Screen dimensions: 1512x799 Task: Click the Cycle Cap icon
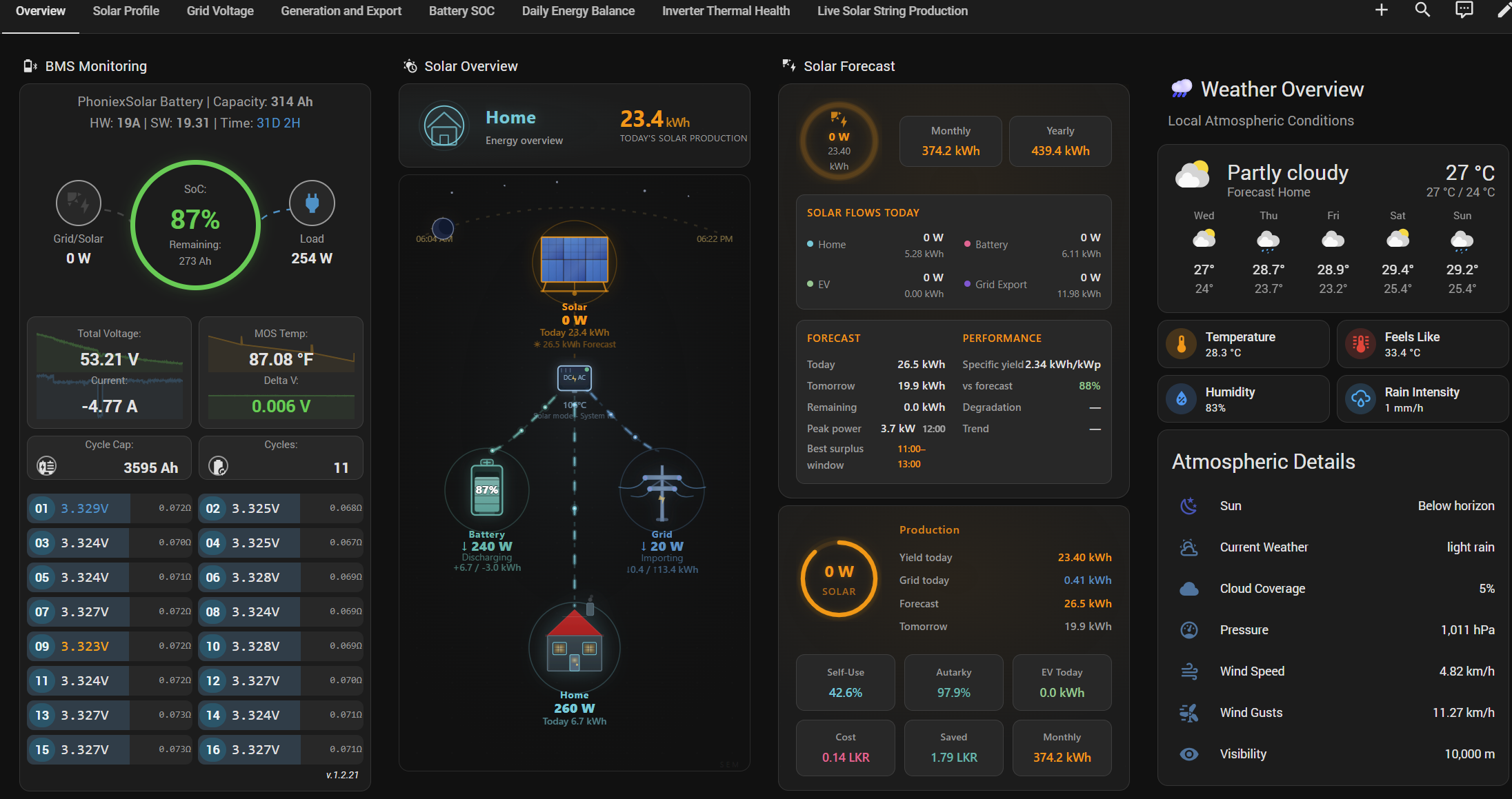click(x=47, y=467)
